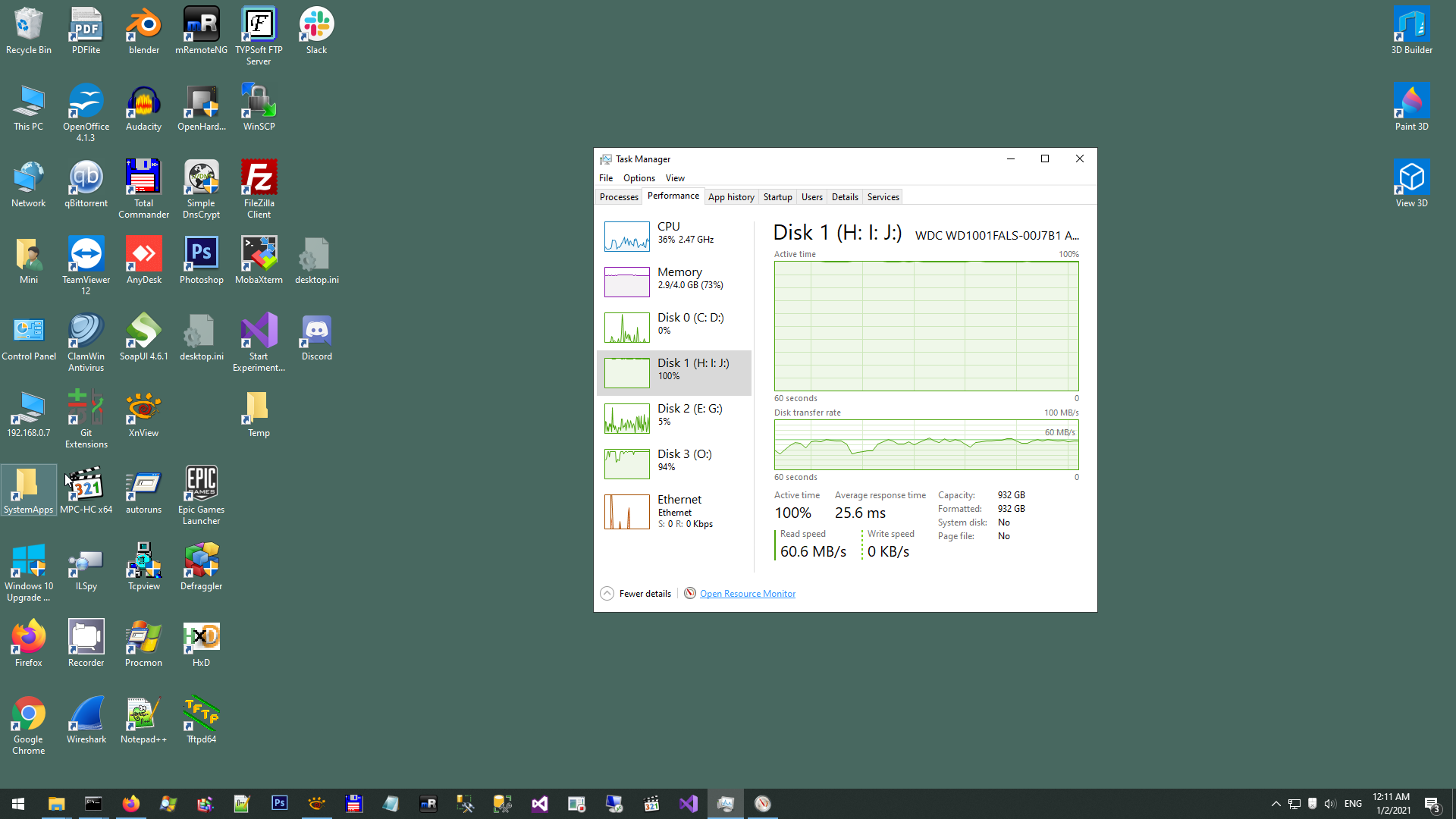Open the Options menu
1456x819 pixels.
point(639,178)
